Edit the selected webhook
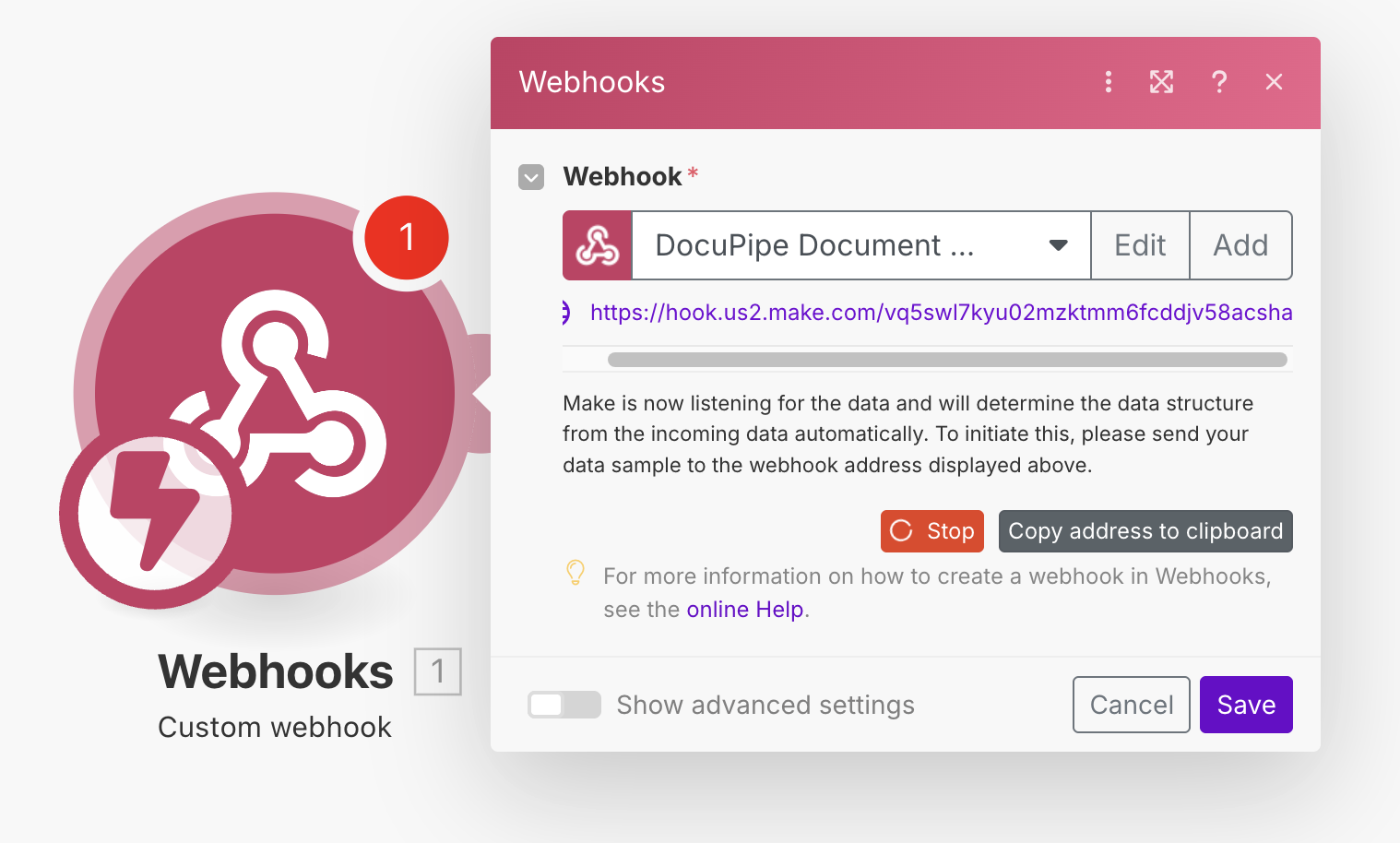This screenshot has height=843, width=1400. coord(1140,245)
